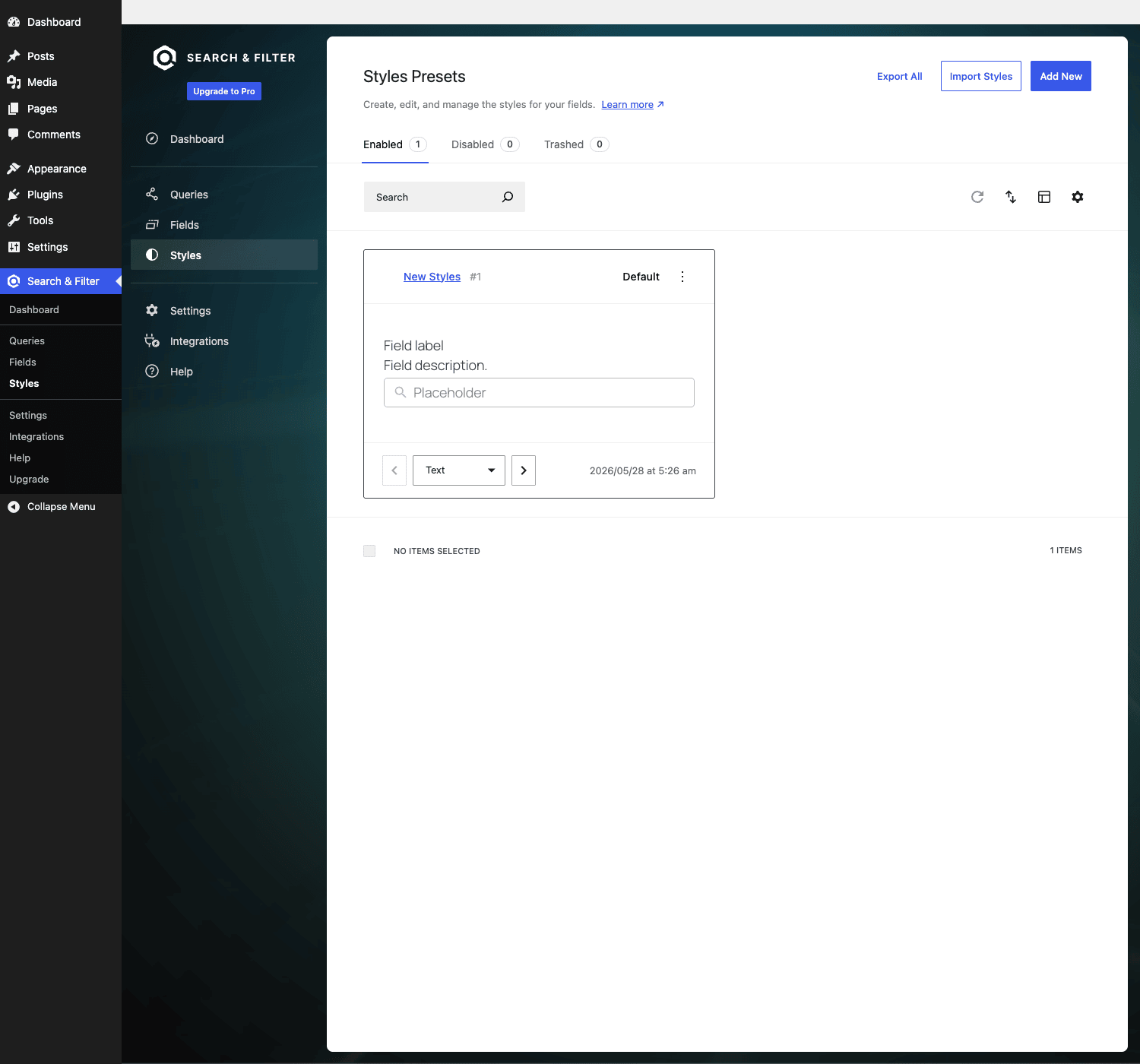Click the Integrations plug icon
The width and height of the screenshot is (1140, 1064).
pos(152,340)
